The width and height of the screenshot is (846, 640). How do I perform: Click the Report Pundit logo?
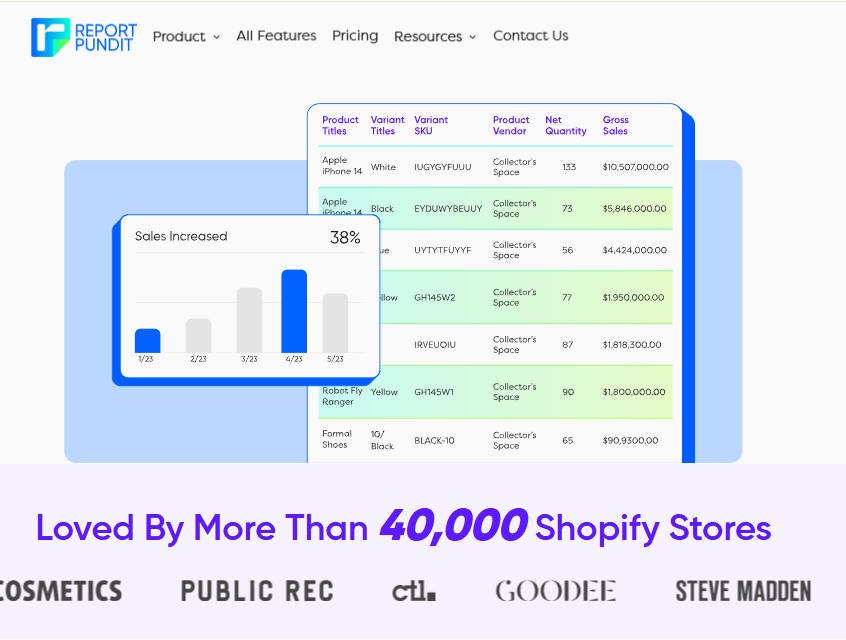point(84,37)
